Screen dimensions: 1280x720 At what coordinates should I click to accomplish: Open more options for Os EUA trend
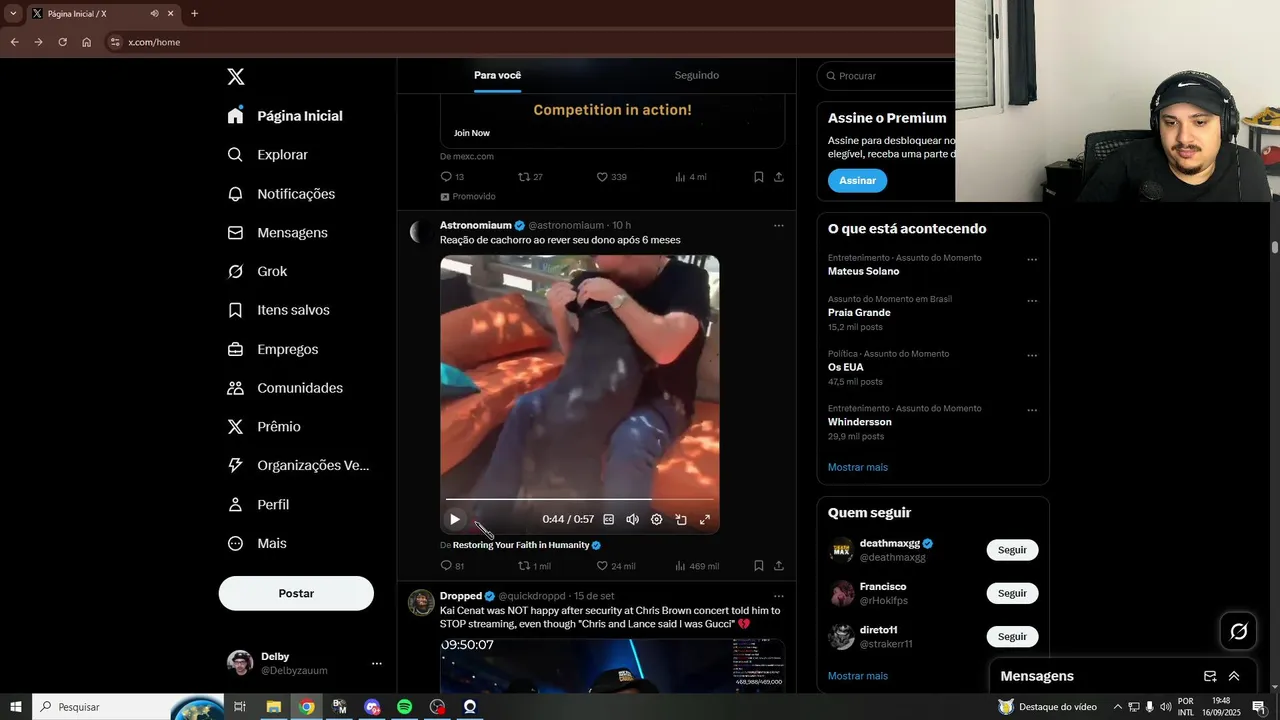(1032, 356)
